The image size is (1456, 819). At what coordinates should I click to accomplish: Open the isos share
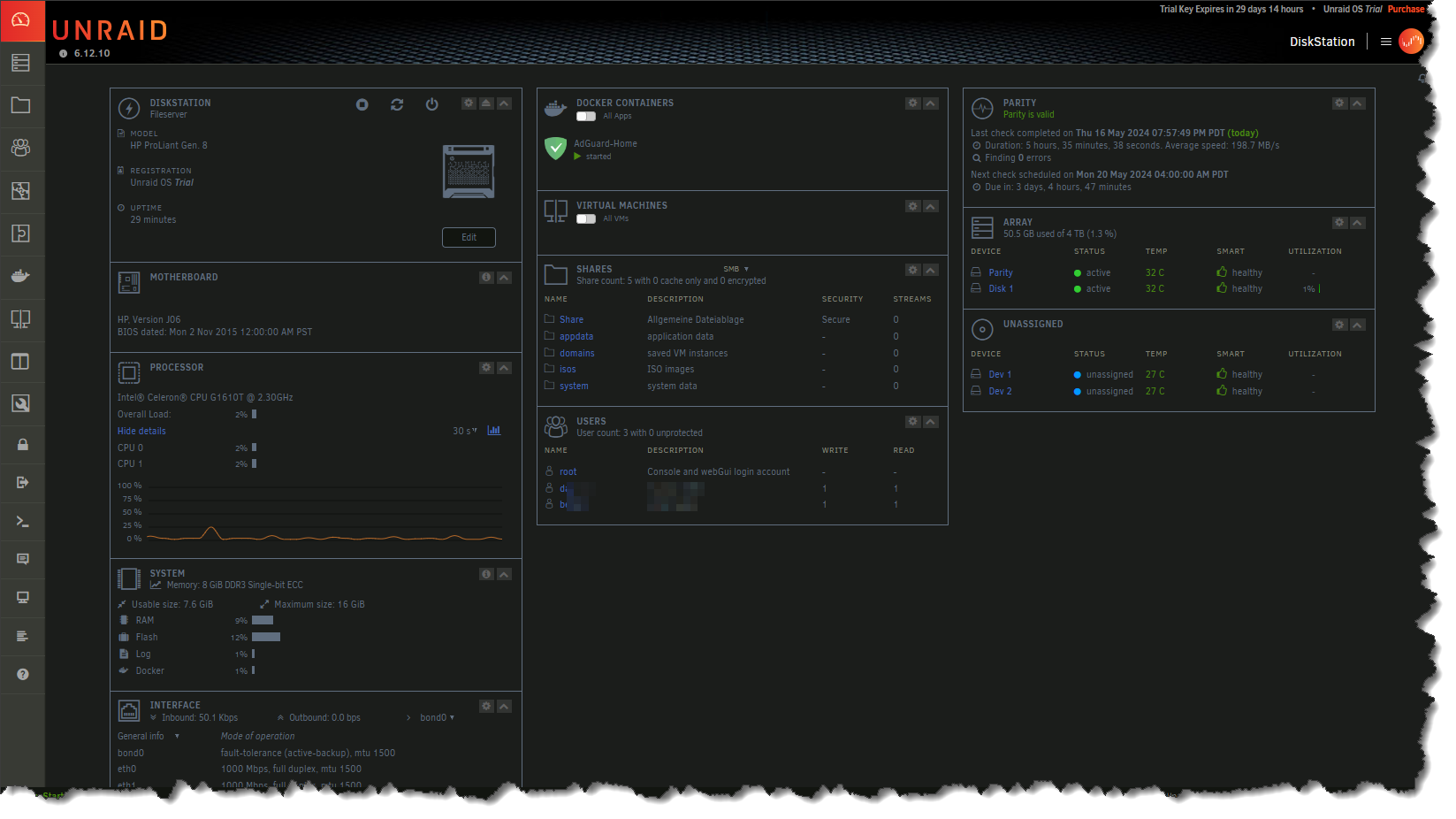568,369
